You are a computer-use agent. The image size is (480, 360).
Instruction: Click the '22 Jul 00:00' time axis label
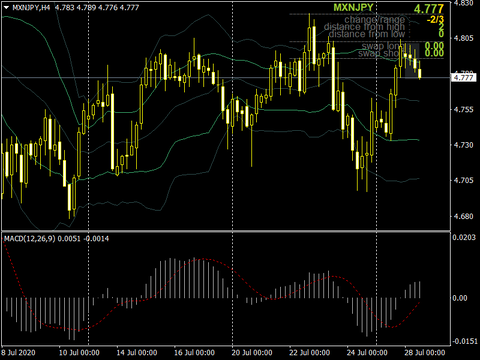click(309, 353)
